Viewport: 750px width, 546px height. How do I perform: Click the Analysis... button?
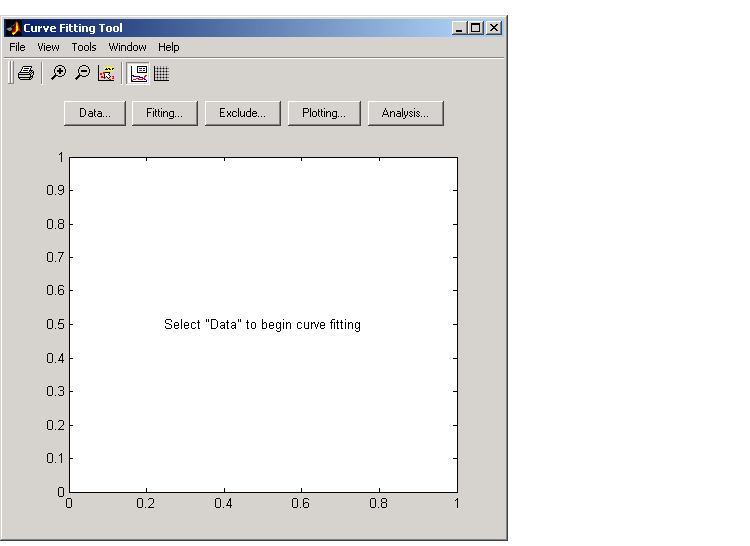coord(406,113)
